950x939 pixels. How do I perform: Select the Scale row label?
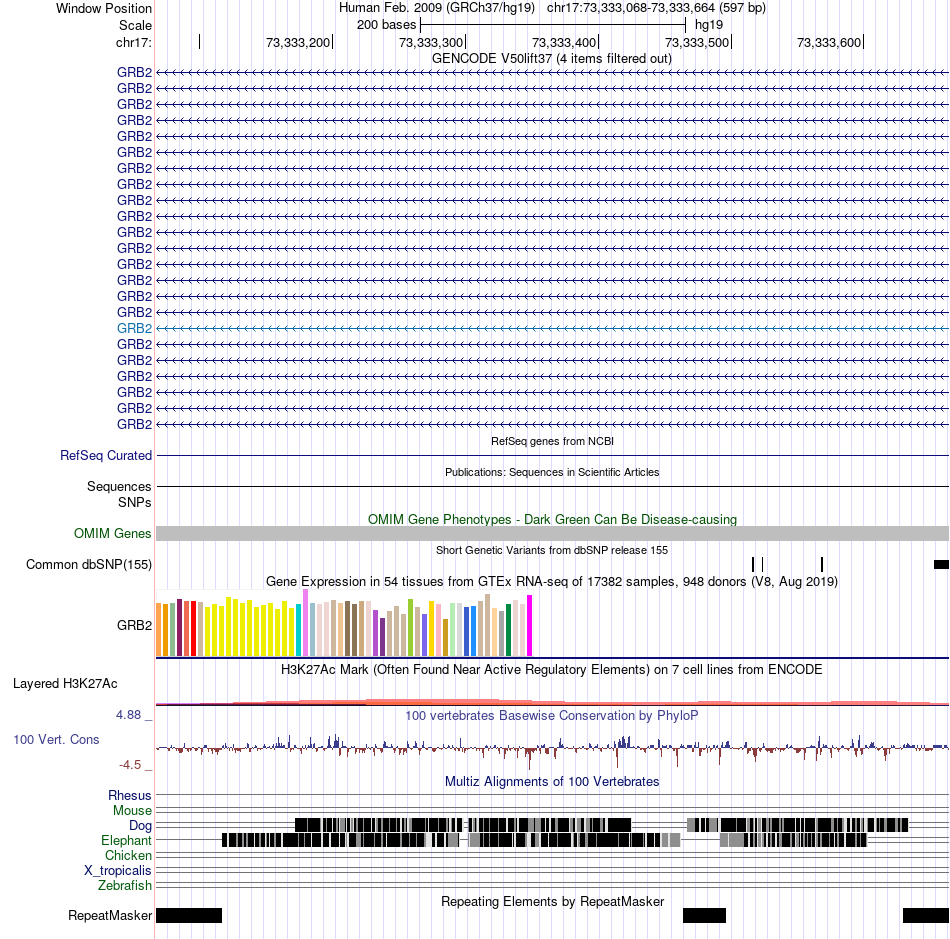(135, 25)
